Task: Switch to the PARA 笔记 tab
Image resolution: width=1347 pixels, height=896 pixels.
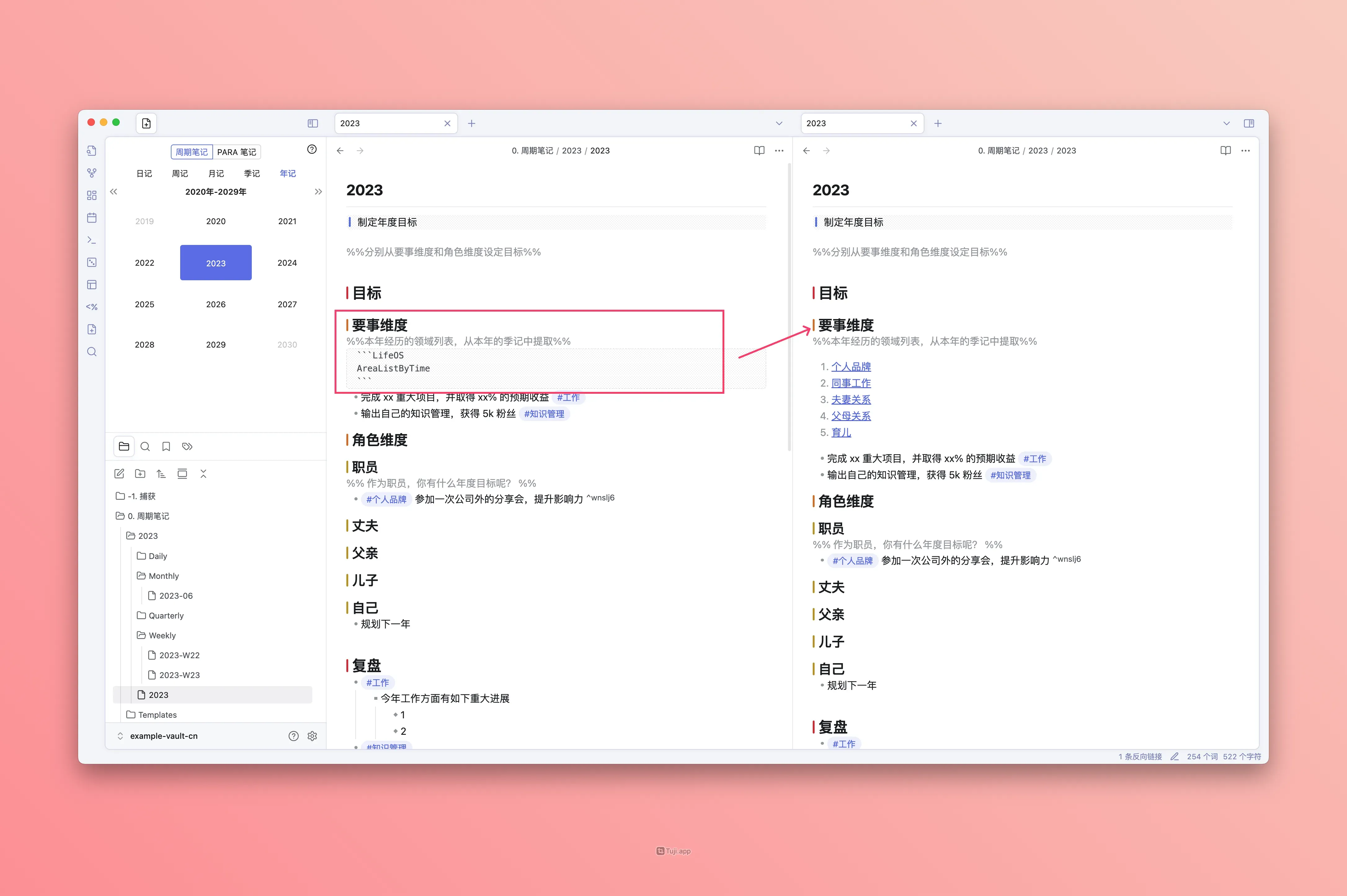Action: point(237,152)
